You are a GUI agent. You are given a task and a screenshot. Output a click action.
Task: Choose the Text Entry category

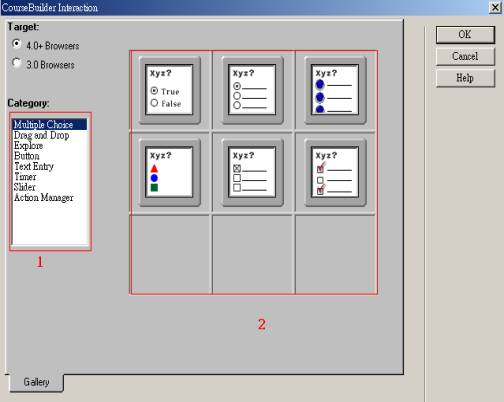[x=50, y=166]
